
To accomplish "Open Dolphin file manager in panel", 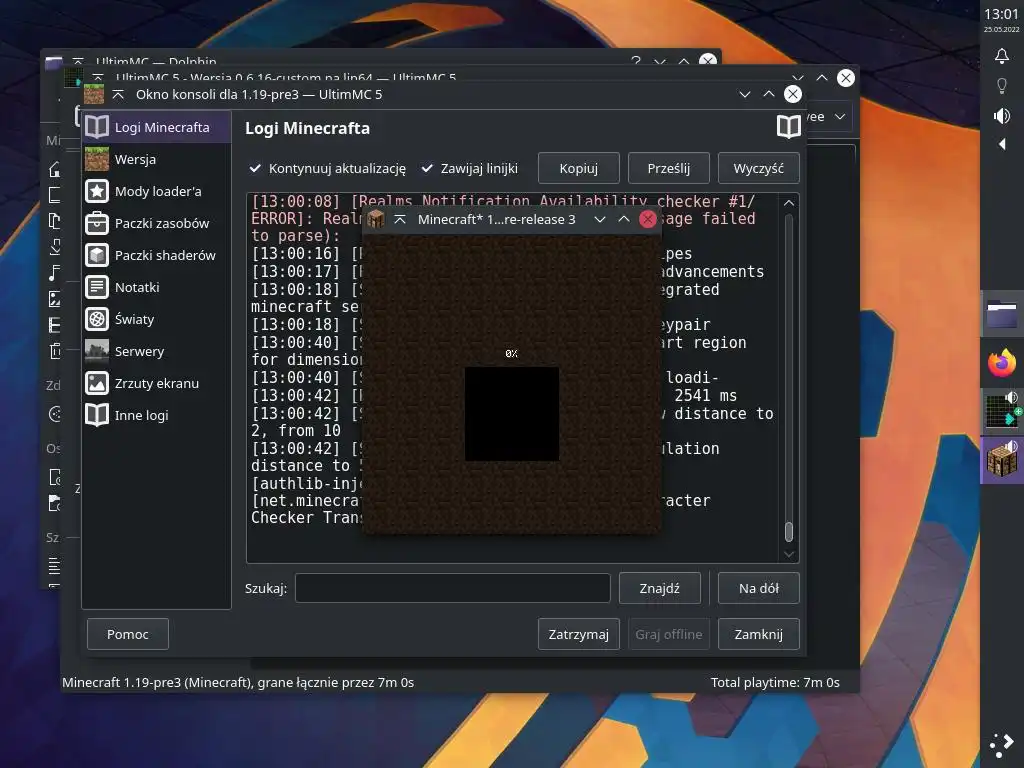I will (1002, 314).
